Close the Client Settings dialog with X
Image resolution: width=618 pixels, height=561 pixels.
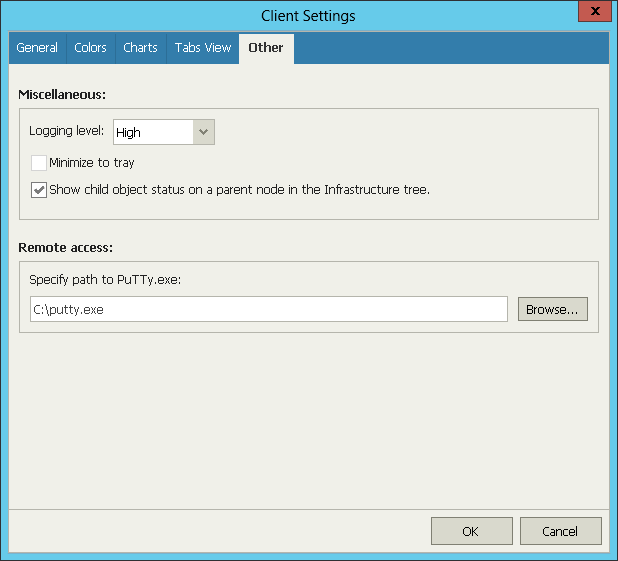pyautogui.click(x=595, y=11)
